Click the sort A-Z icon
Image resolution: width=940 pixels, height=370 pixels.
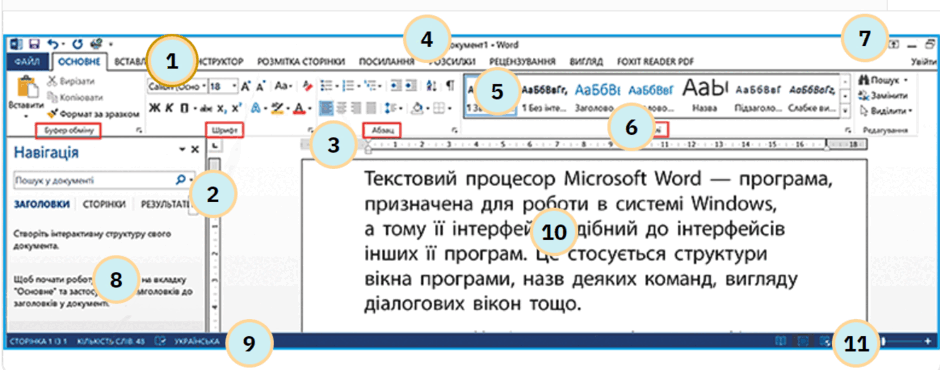click(432, 86)
